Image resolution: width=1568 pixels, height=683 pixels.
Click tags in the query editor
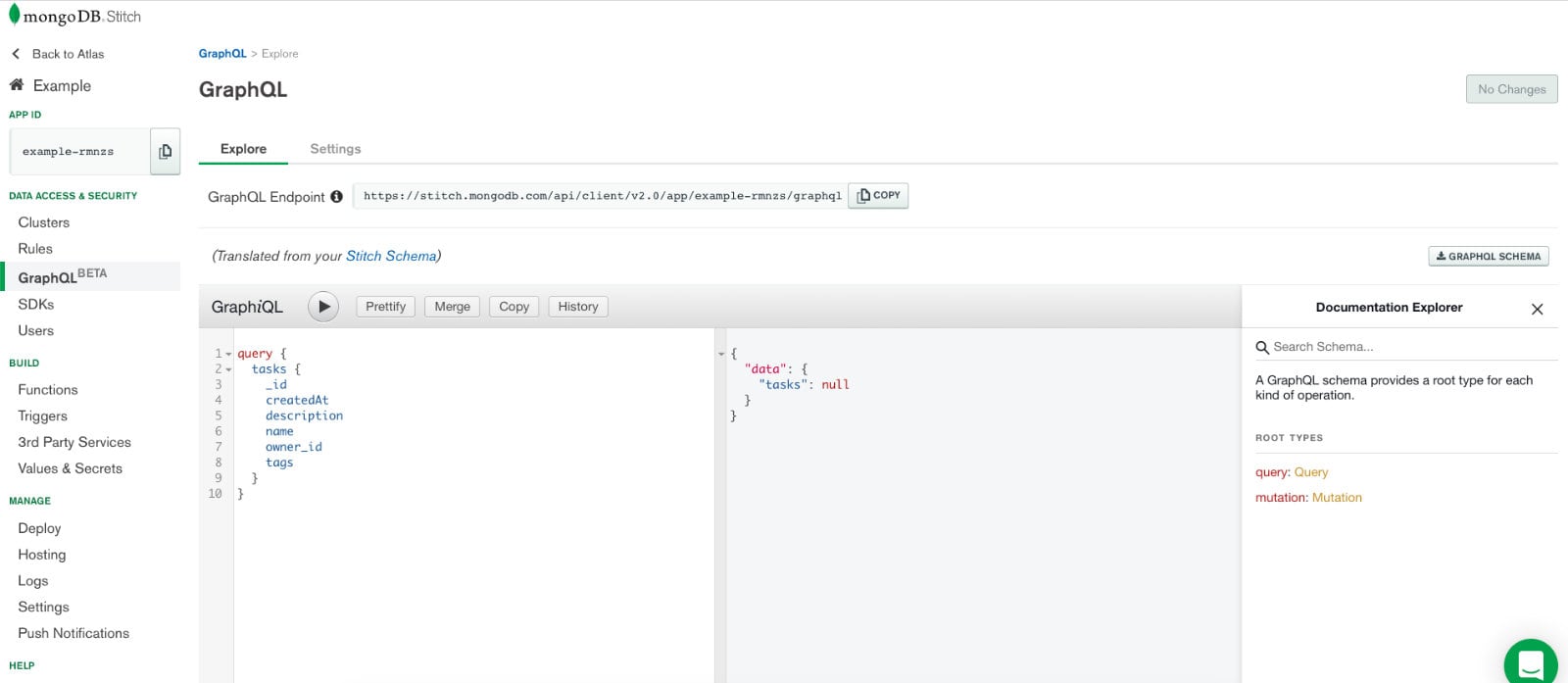click(279, 463)
